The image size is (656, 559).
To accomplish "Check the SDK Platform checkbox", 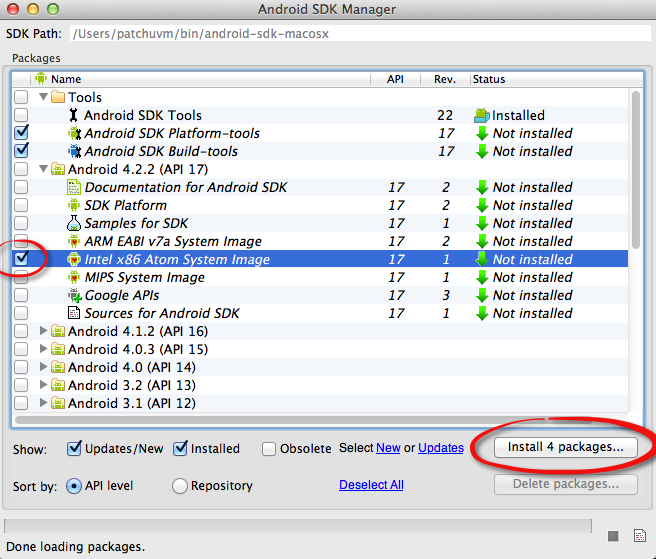I will (21, 205).
